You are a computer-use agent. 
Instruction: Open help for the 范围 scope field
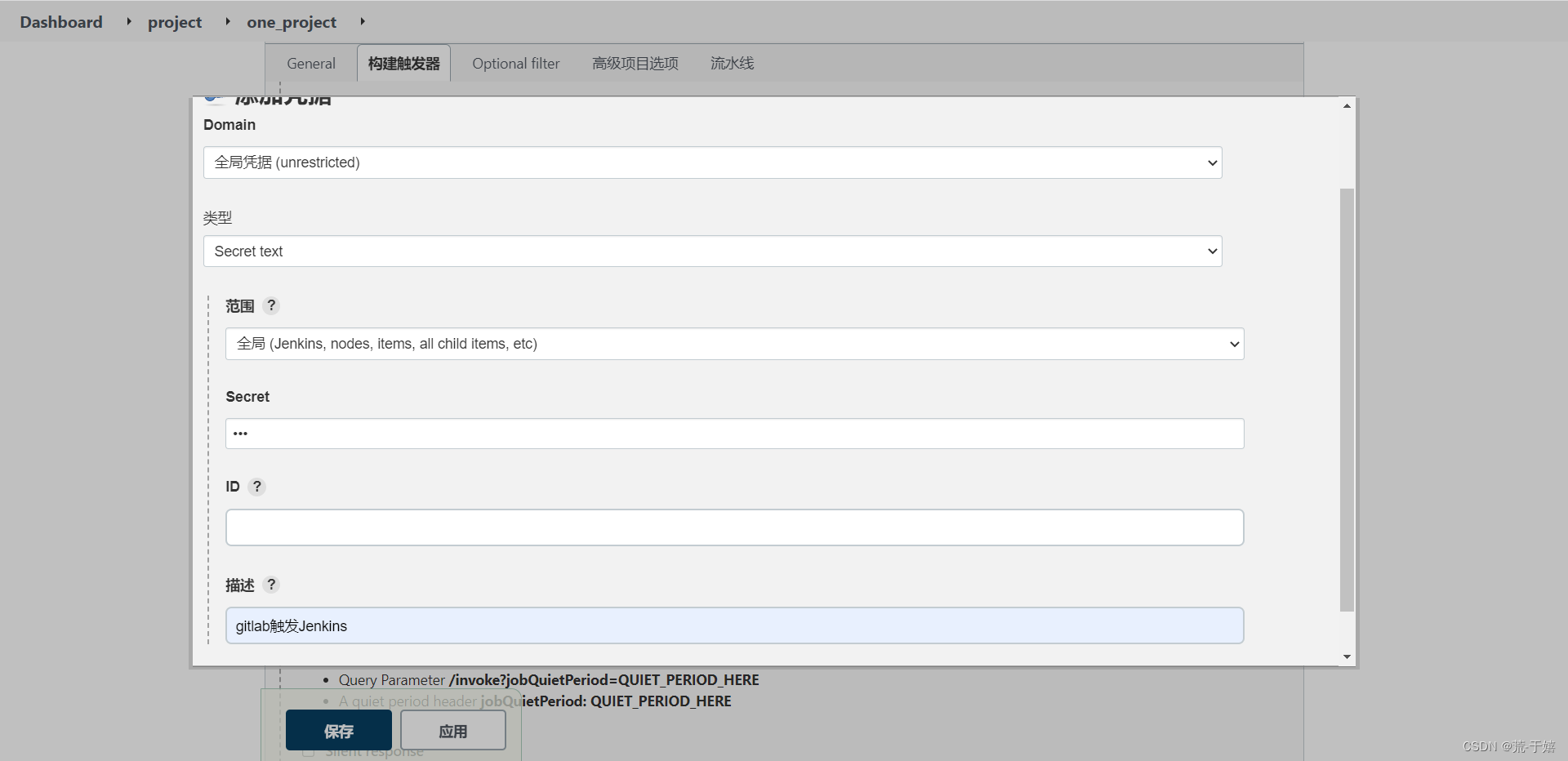pos(272,305)
